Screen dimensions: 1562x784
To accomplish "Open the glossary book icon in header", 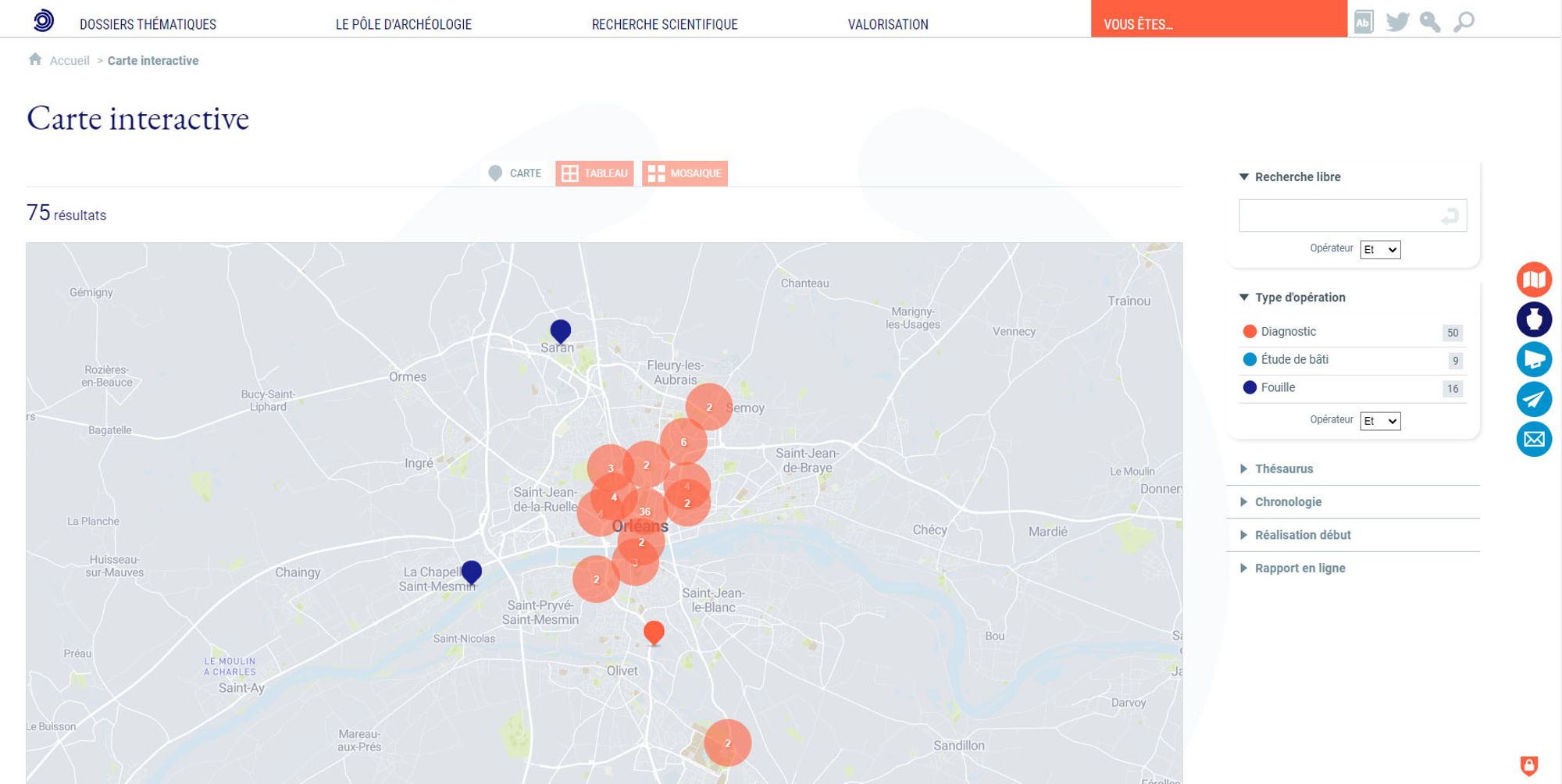I will [x=1364, y=22].
